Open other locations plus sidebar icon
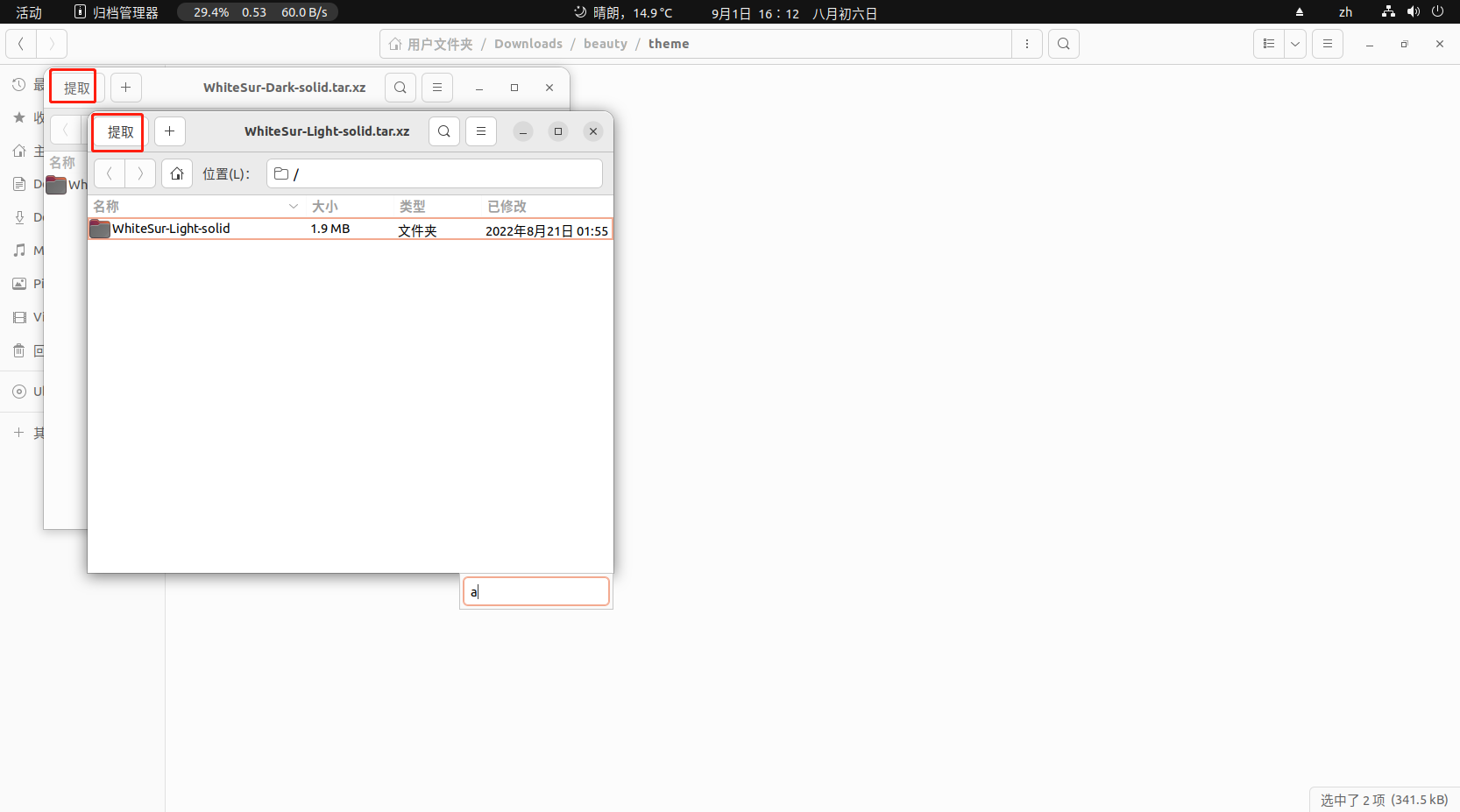 [19, 433]
